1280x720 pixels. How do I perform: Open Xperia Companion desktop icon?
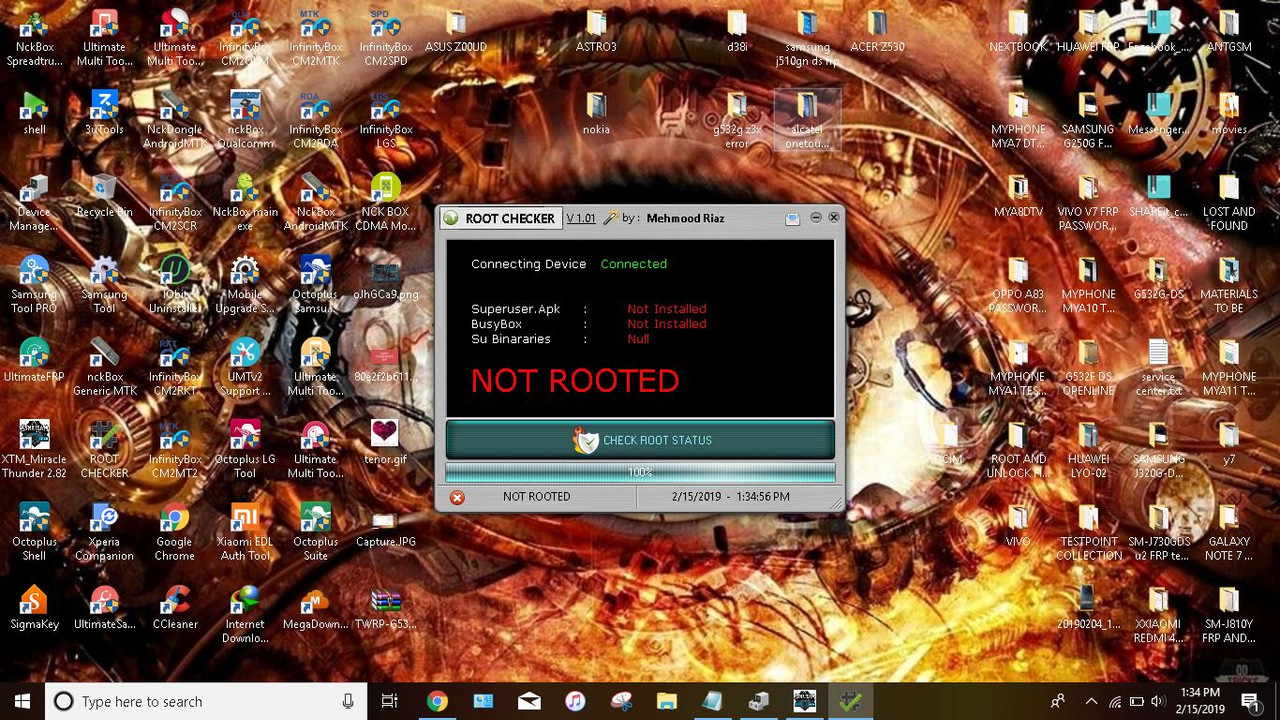[104, 533]
